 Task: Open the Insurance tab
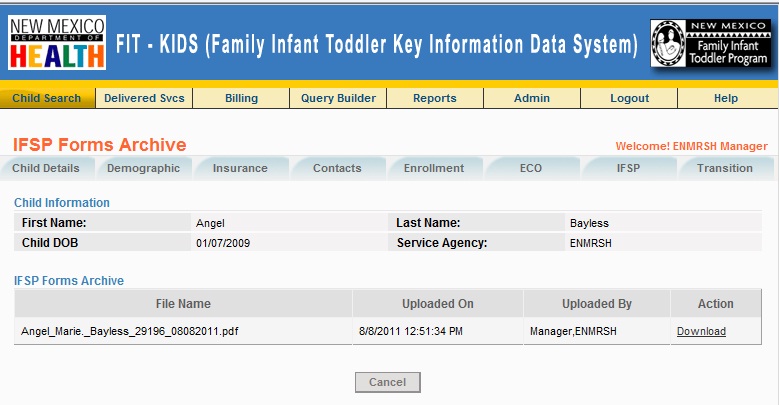coord(240,168)
